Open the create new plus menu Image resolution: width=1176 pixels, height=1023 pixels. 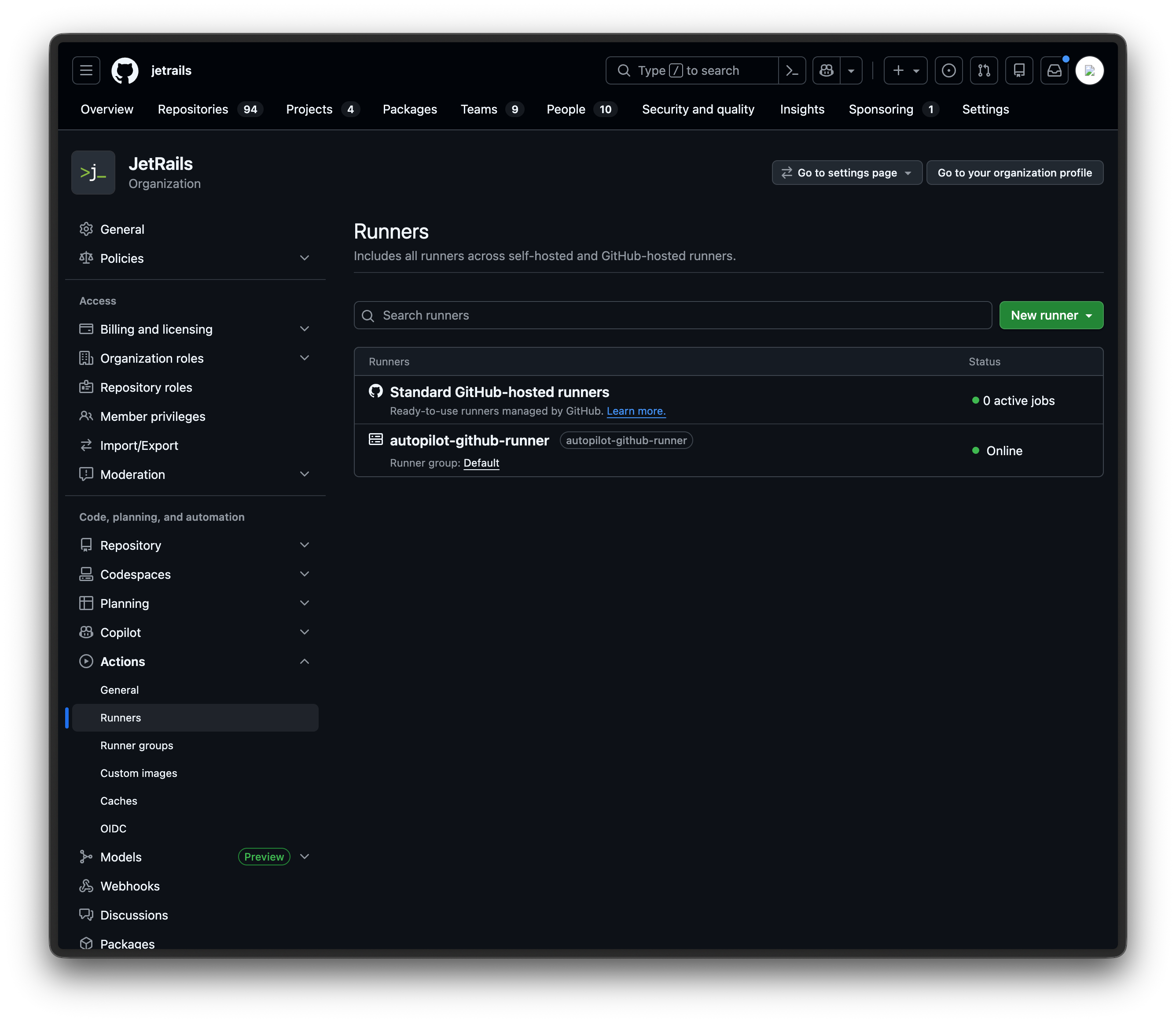pos(905,70)
